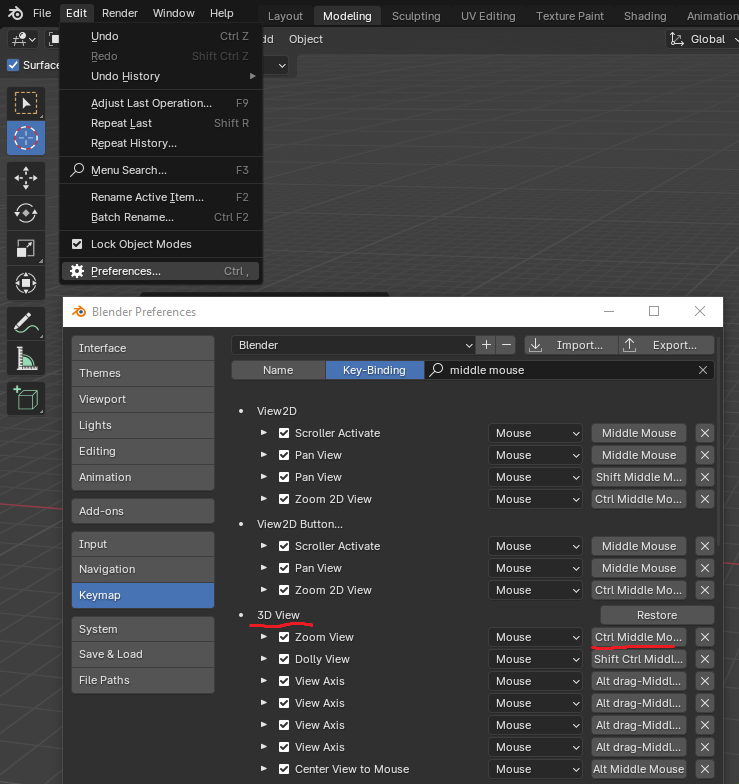Viewport: 739px width, 784px height.
Task: Uncheck View2D Buttons Scroller Activate
Action: pyautogui.click(x=284, y=546)
